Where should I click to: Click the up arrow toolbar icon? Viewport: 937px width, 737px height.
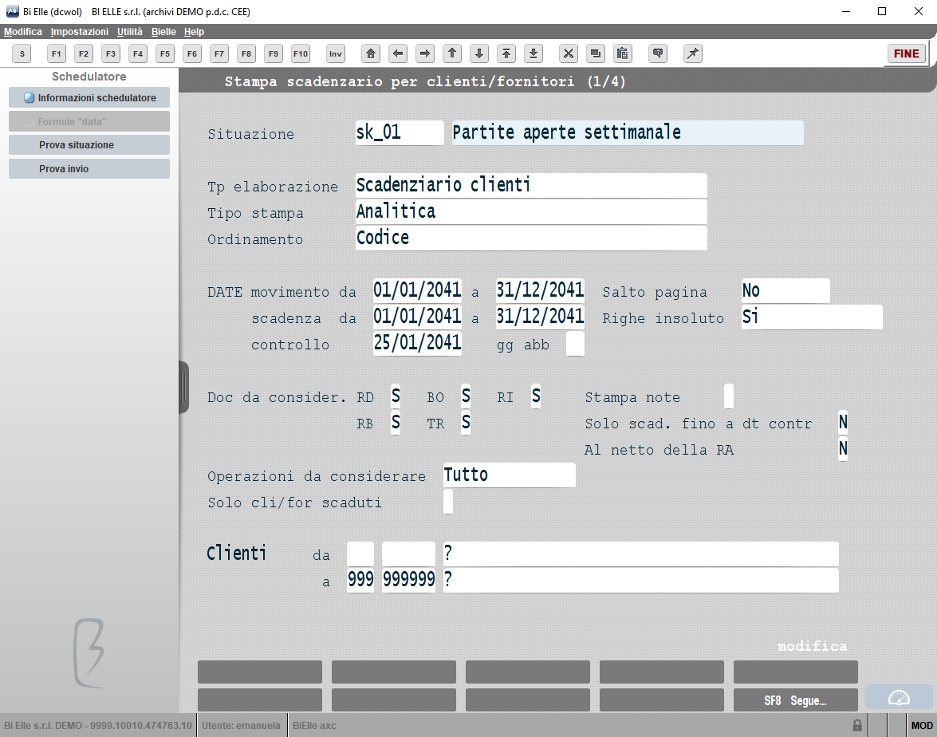[452, 54]
